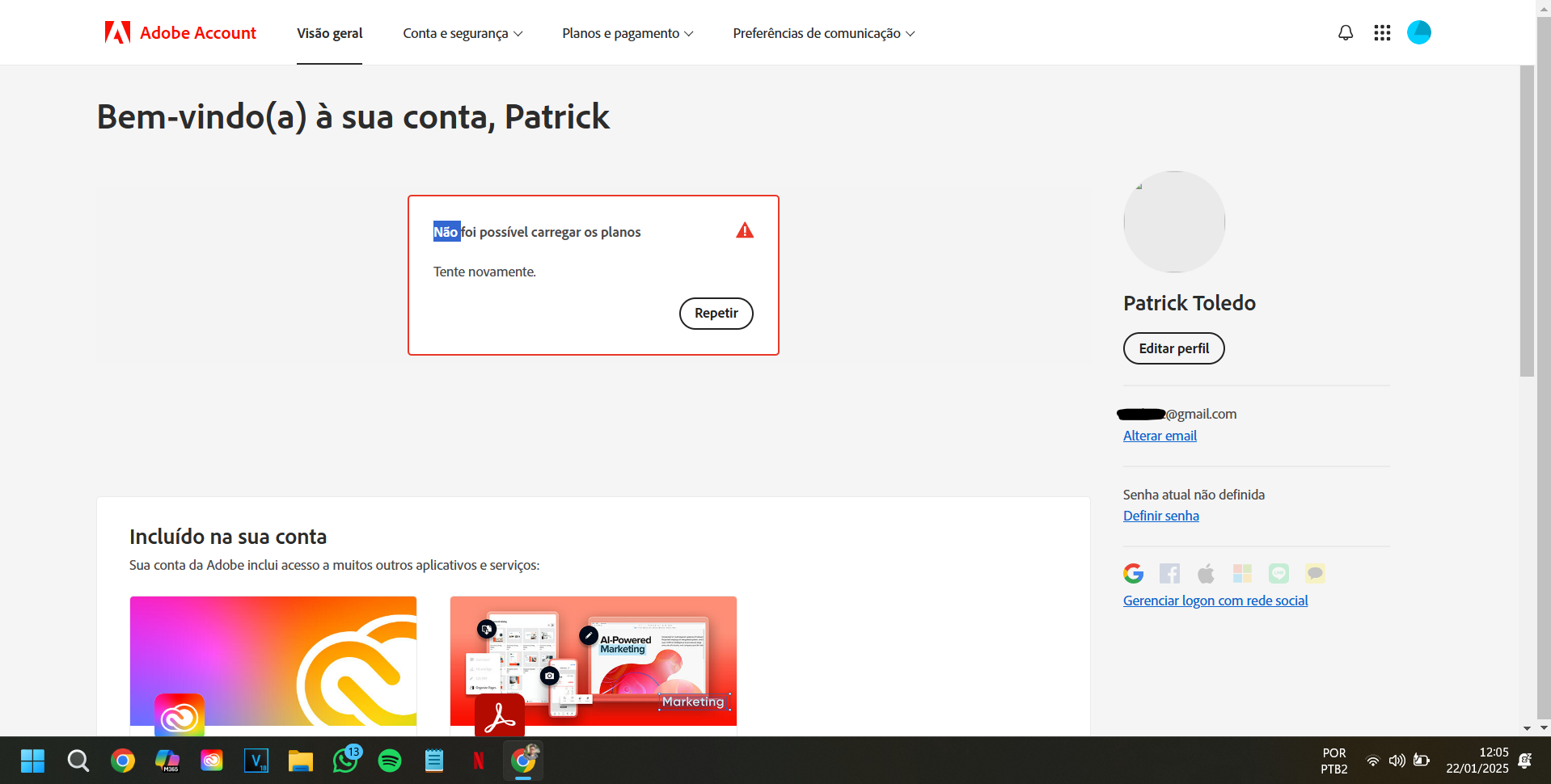The width and height of the screenshot is (1551, 784).
Task: Click the name 'Patrick Toledo'
Action: pos(1190,303)
